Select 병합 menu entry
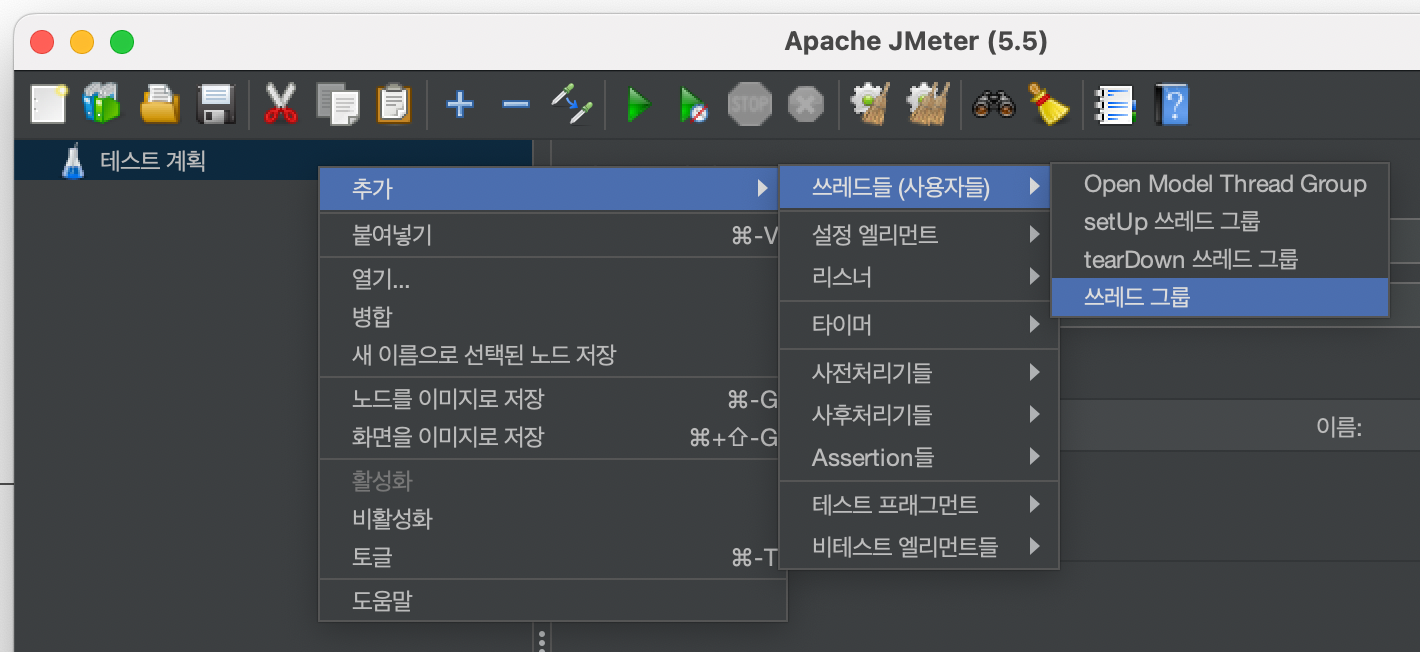1420x652 pixels. coord(548,318)
